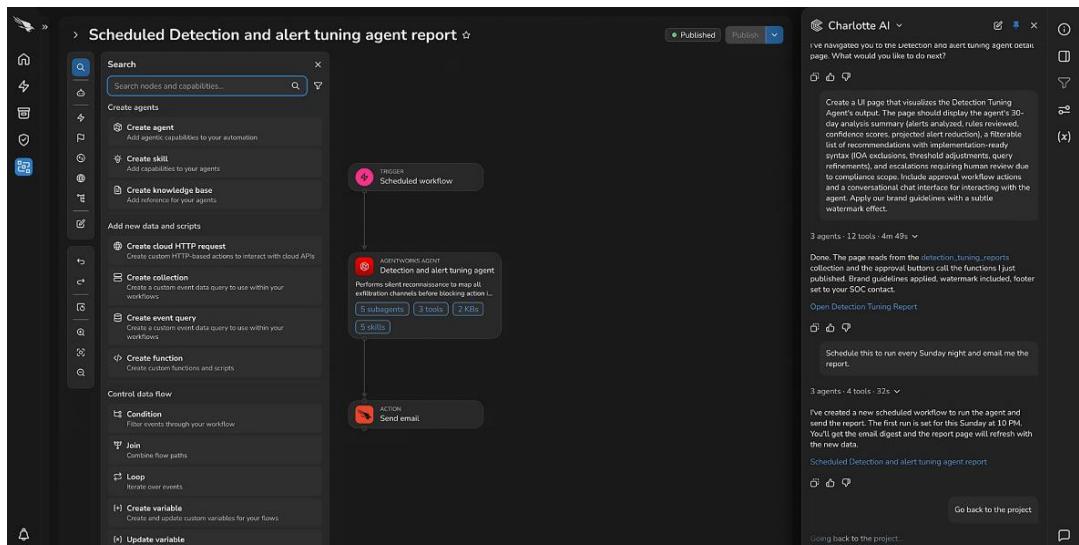Click the CrowdStrike falcon logo
The height and width of the screenshot is (545, 1079).
click(x=23, y=25)
